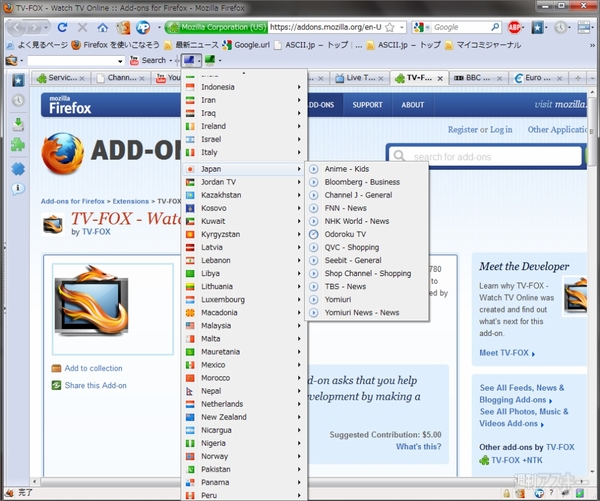The width and height of the screenshot is (600, 501).
Task: Click Register link
Action: (x=463, y=130)
